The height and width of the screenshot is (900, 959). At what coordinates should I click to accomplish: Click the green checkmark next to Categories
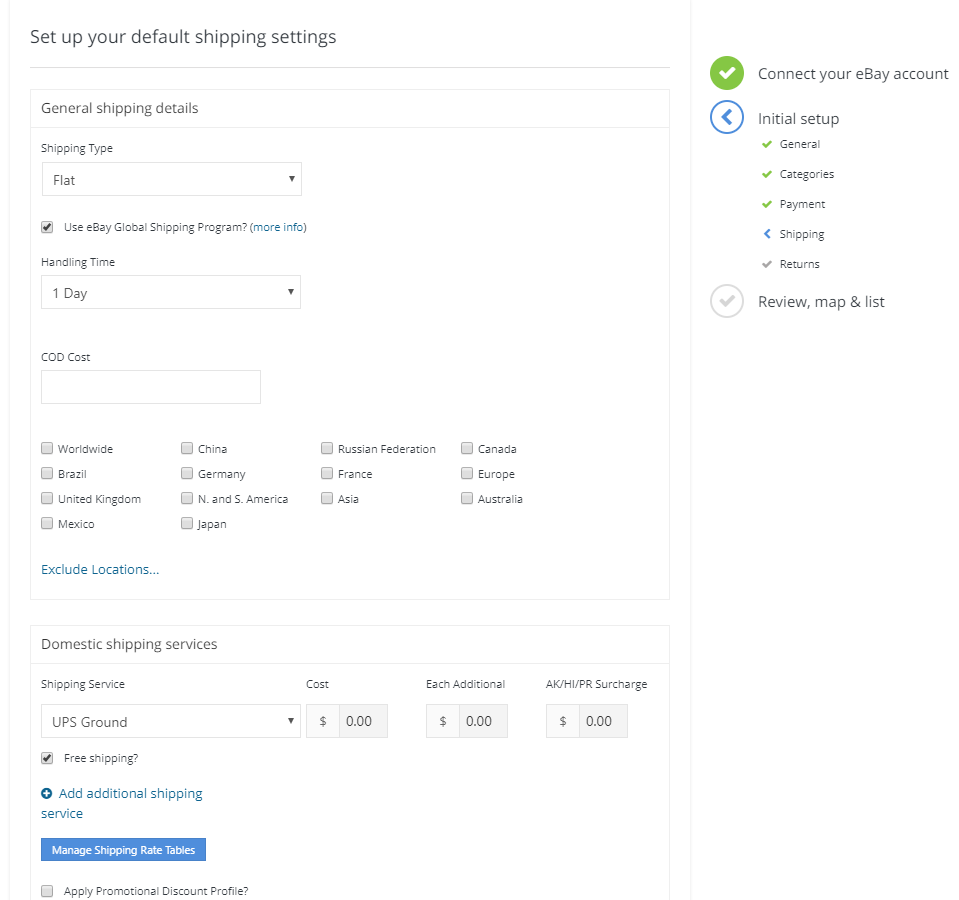[x=767, y=174]
